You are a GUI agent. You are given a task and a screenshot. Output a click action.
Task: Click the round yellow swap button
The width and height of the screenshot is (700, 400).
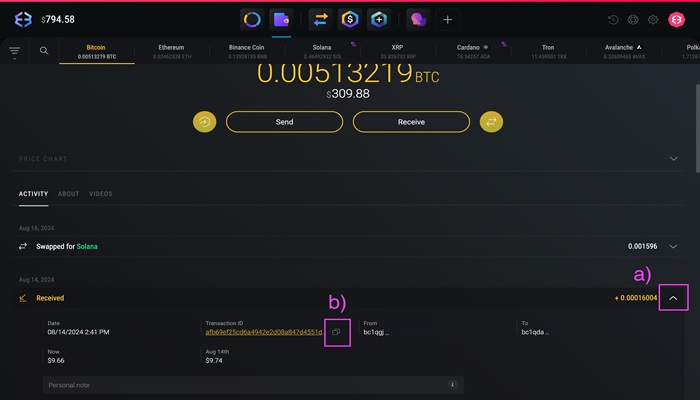click(x=491, y=122)
